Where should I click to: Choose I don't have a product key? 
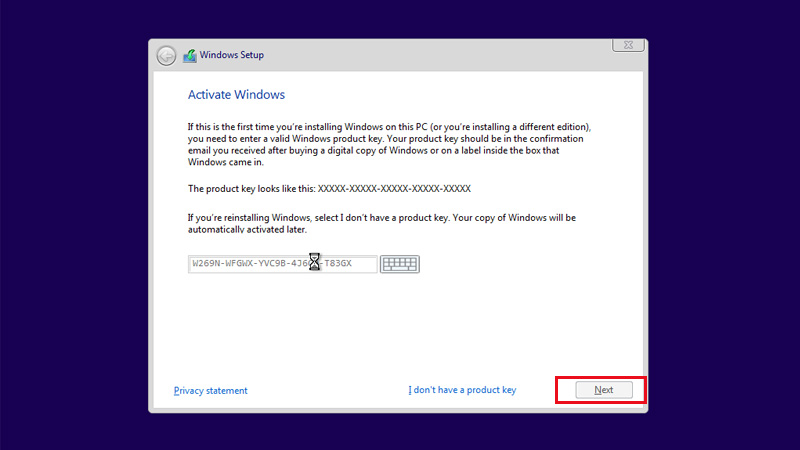[x=462, y=390]
